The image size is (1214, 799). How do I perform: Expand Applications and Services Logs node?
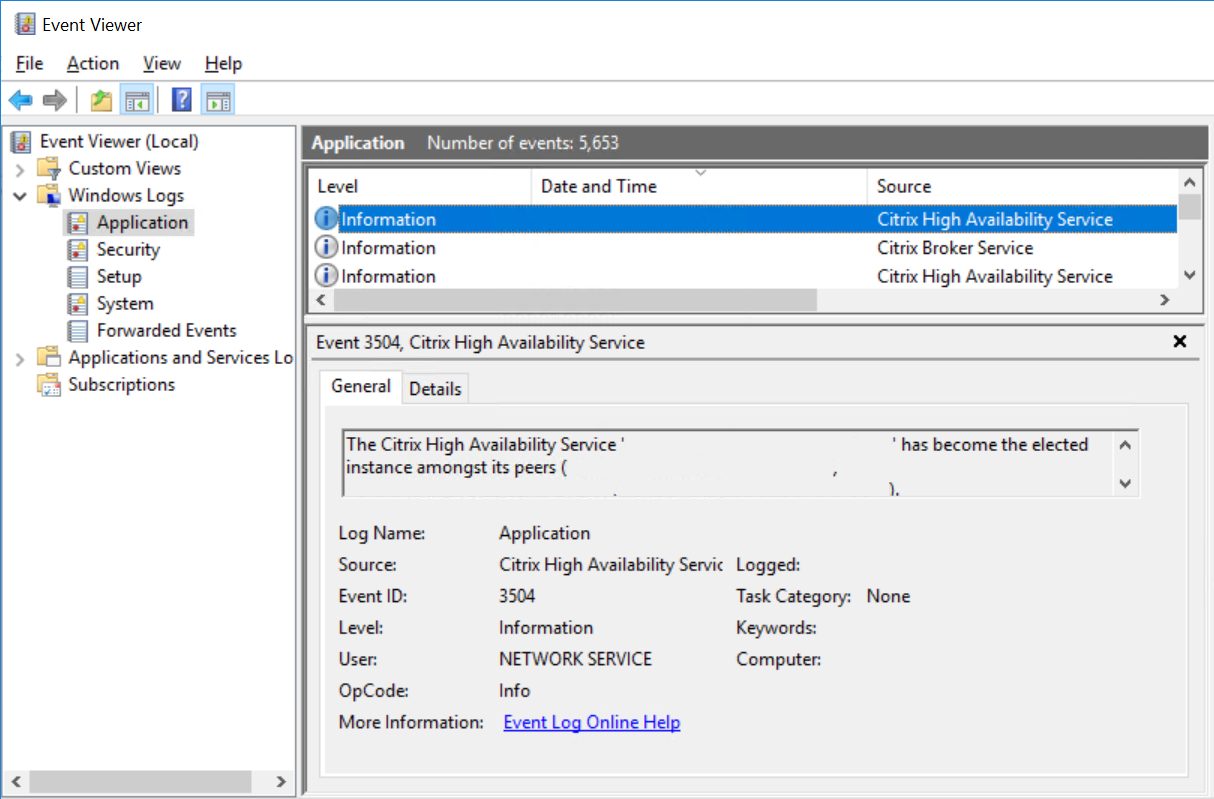point(20,358)
